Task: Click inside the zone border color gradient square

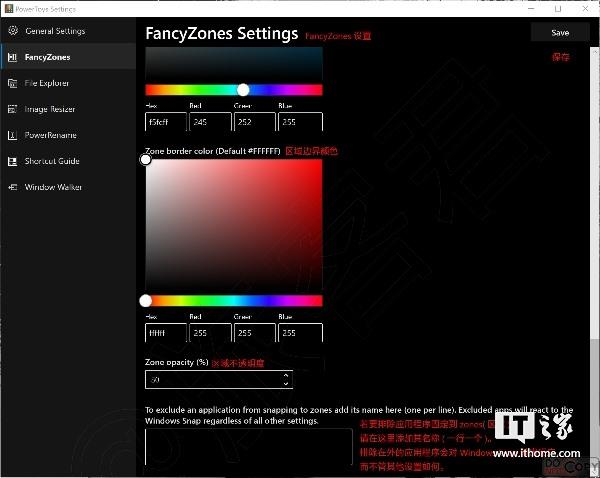Action: [234, 225]
